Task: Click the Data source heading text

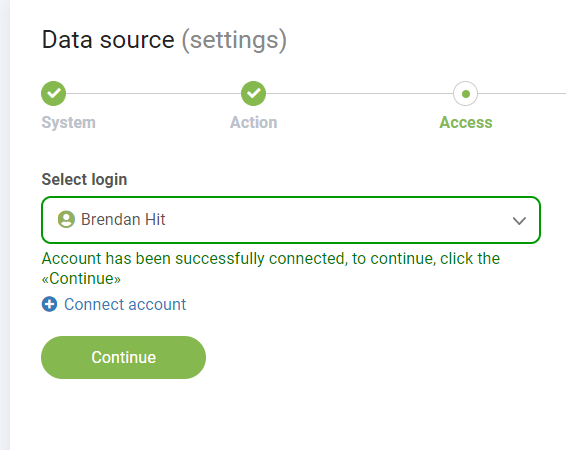Action: pyautogui.click(x=108, y=39)
